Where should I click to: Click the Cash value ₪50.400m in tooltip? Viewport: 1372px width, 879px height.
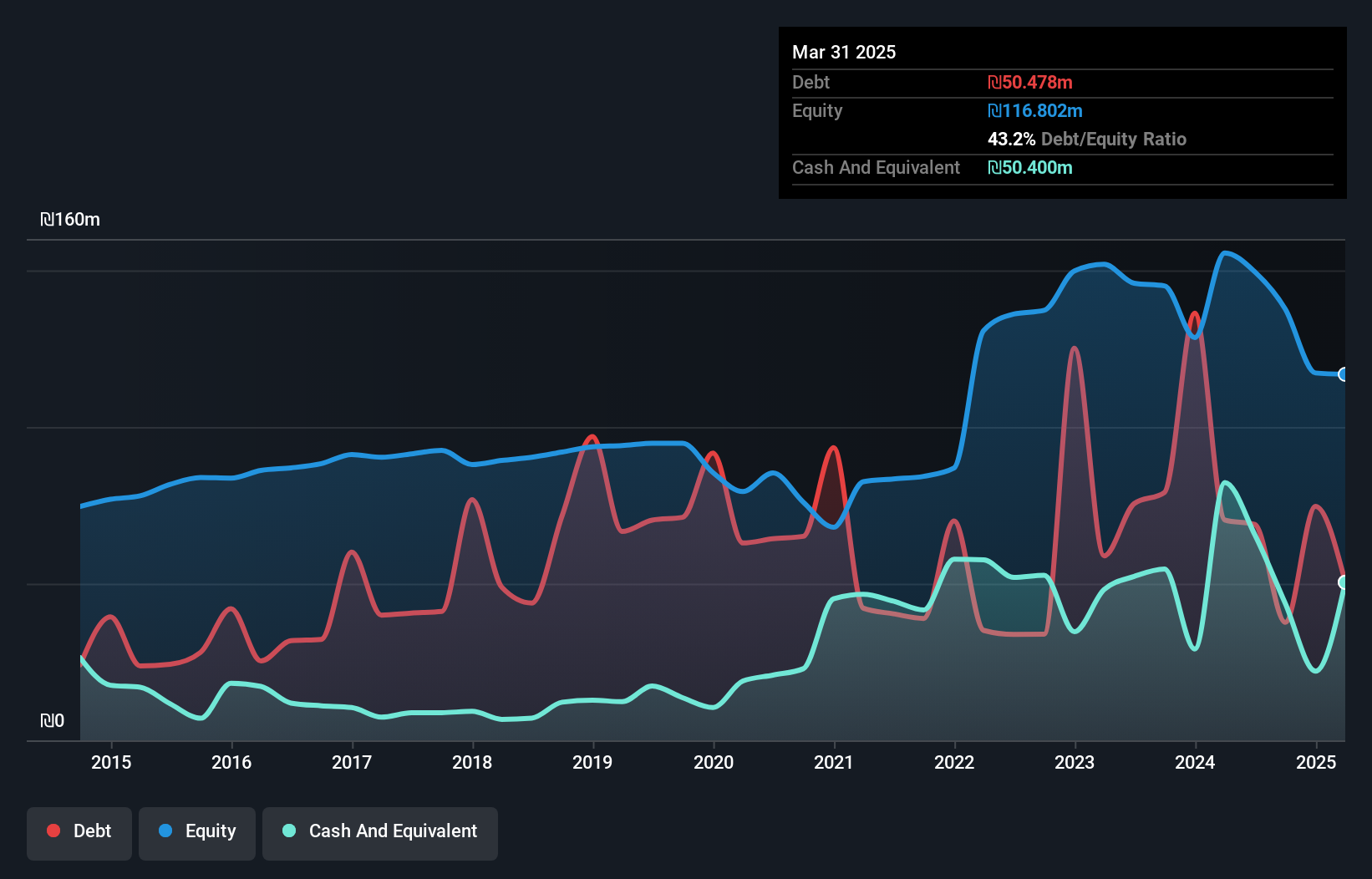click(1030, 167)
